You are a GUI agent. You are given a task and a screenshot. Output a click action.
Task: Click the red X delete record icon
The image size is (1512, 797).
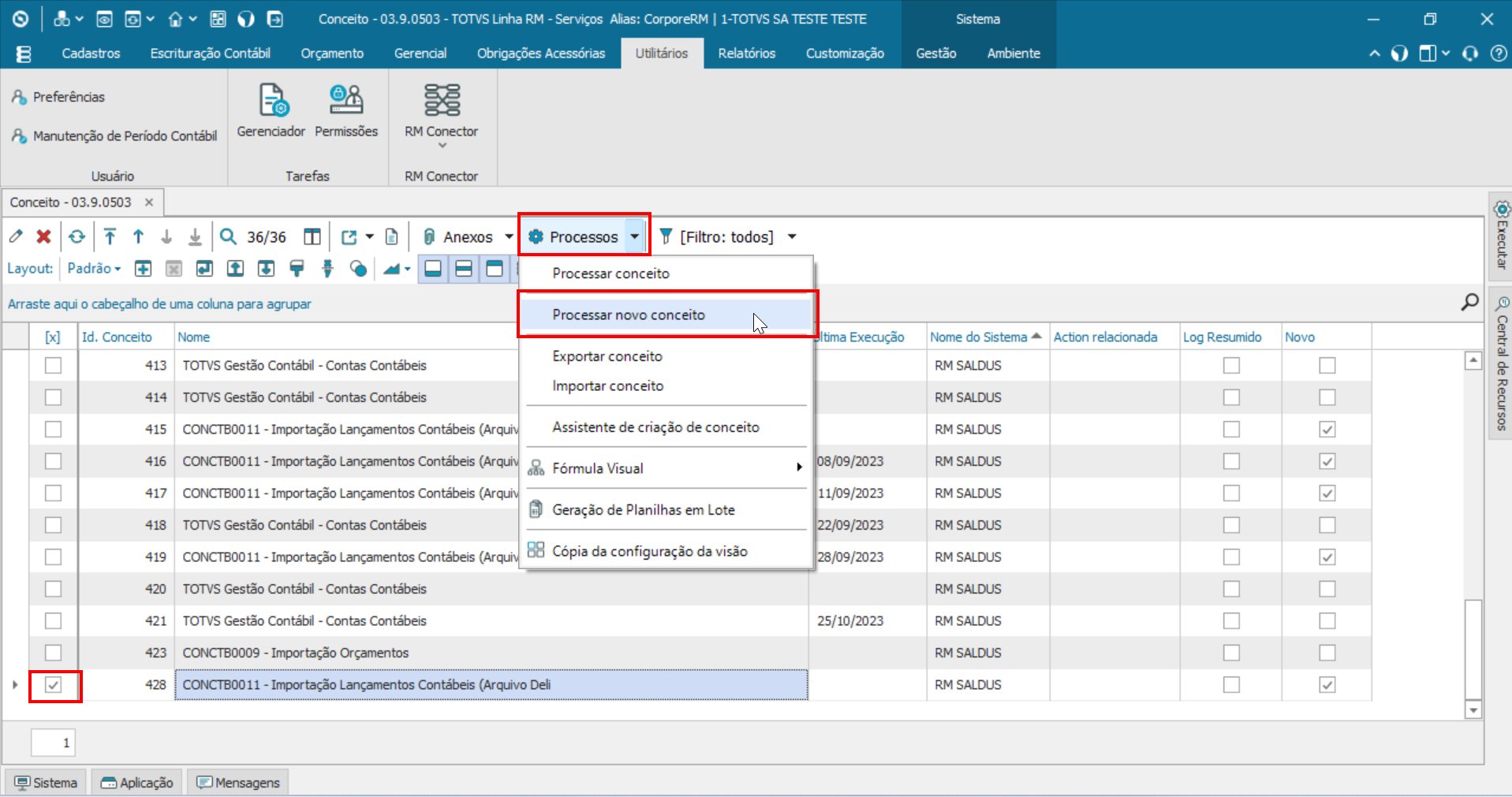(44, 236)
